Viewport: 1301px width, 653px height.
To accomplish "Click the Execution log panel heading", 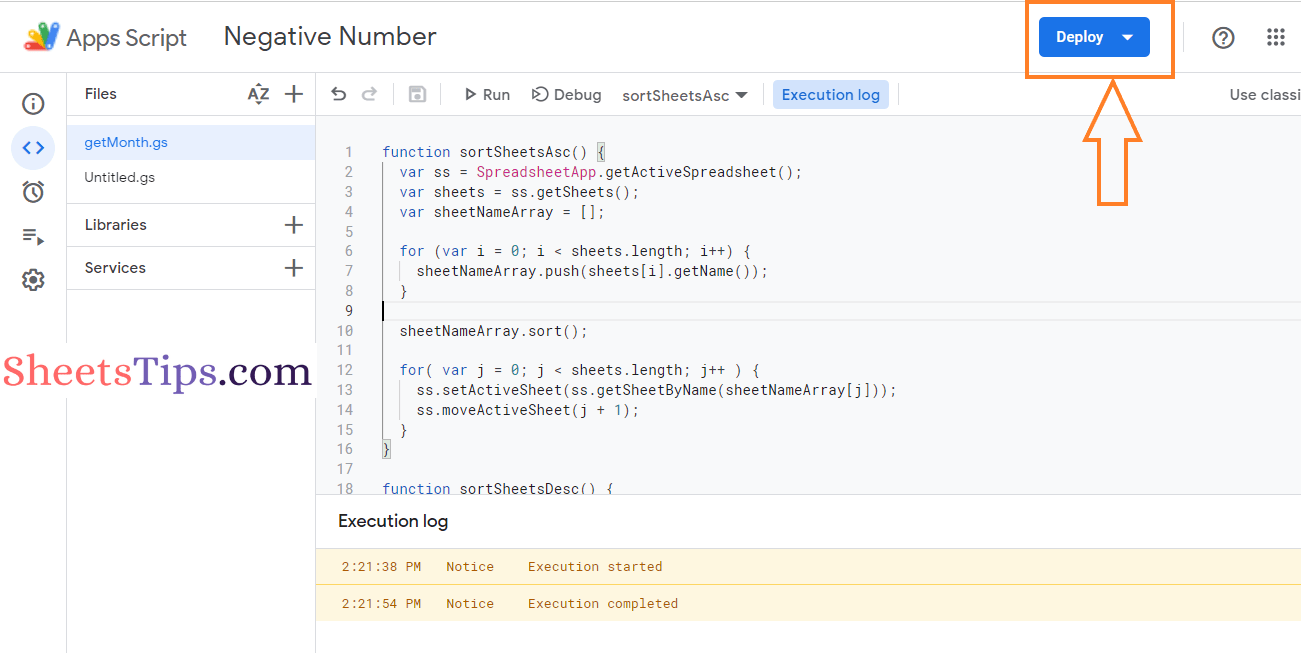I will click(393, 521).
